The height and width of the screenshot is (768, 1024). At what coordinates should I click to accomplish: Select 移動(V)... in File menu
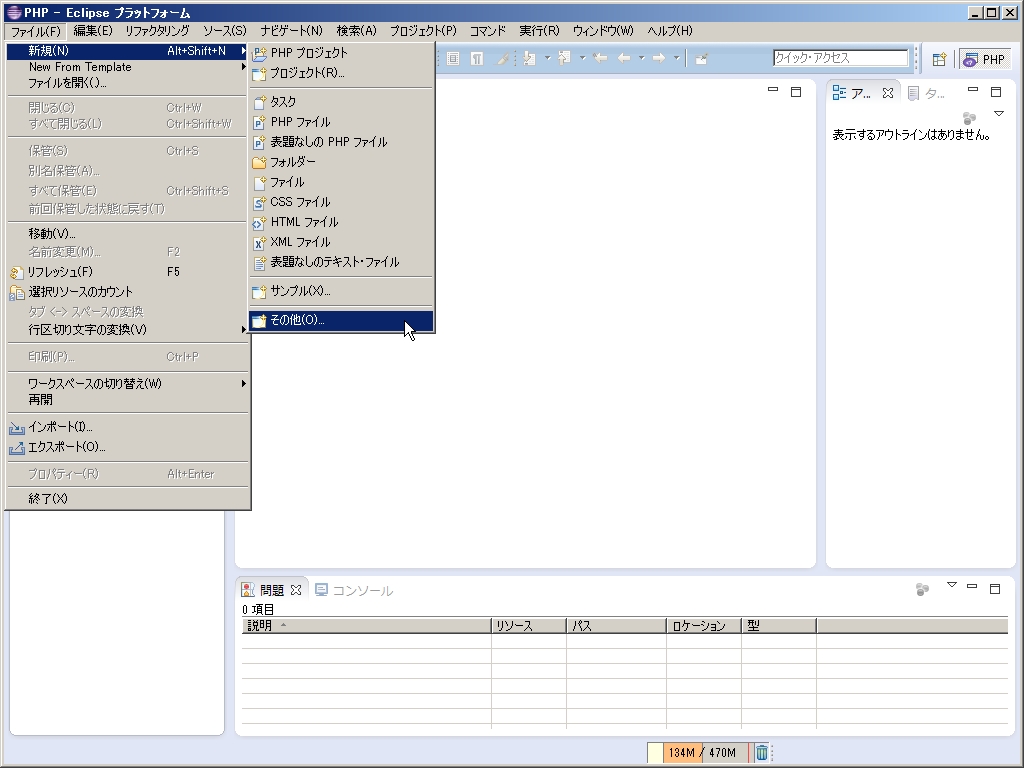[127, 233]
